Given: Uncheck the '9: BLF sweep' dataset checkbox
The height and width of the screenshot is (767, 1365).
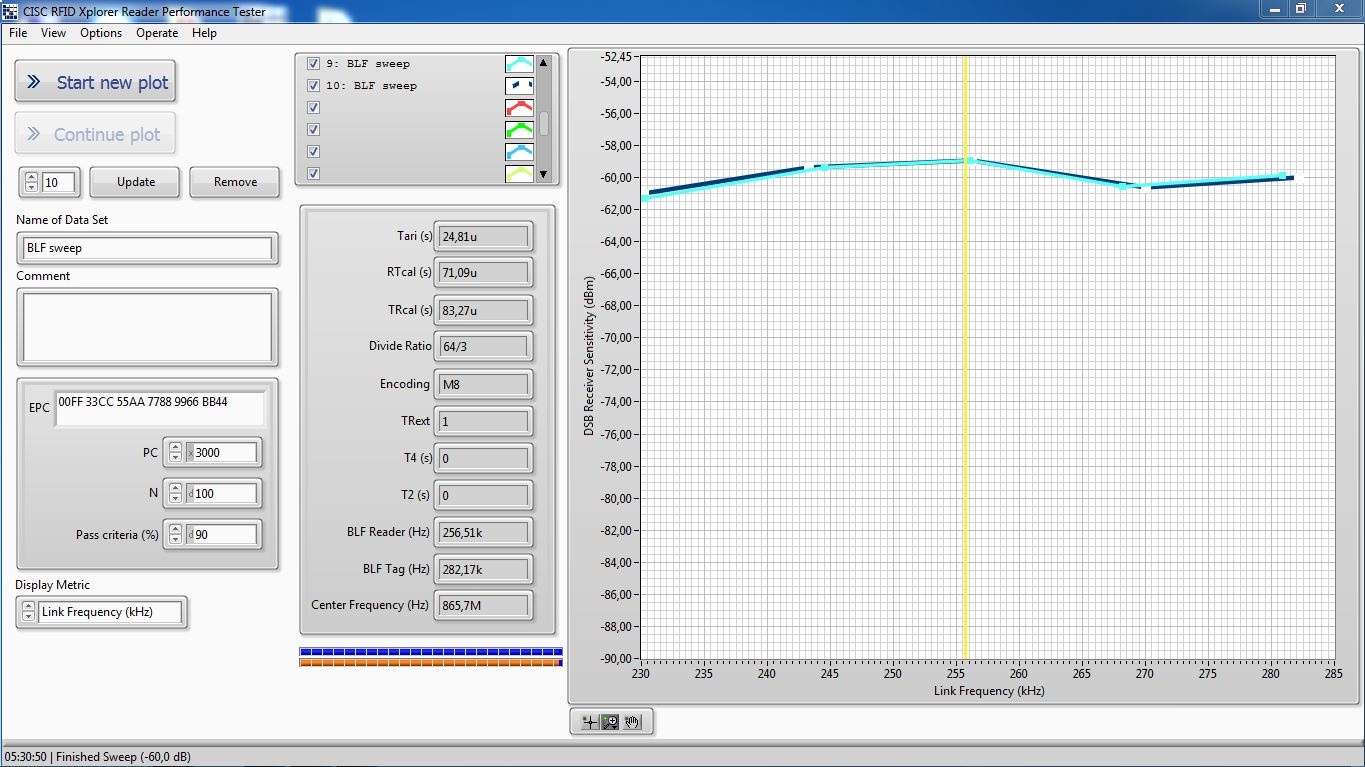Looking at the screenshot, I should [314, 64].
